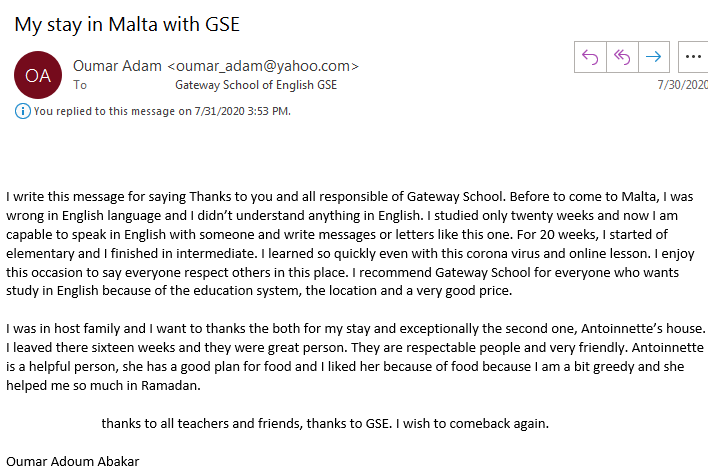This screenshot has width=708, height=473.
Task: Open the More actions ellipsis menu
Action: [x=693, y=57]
